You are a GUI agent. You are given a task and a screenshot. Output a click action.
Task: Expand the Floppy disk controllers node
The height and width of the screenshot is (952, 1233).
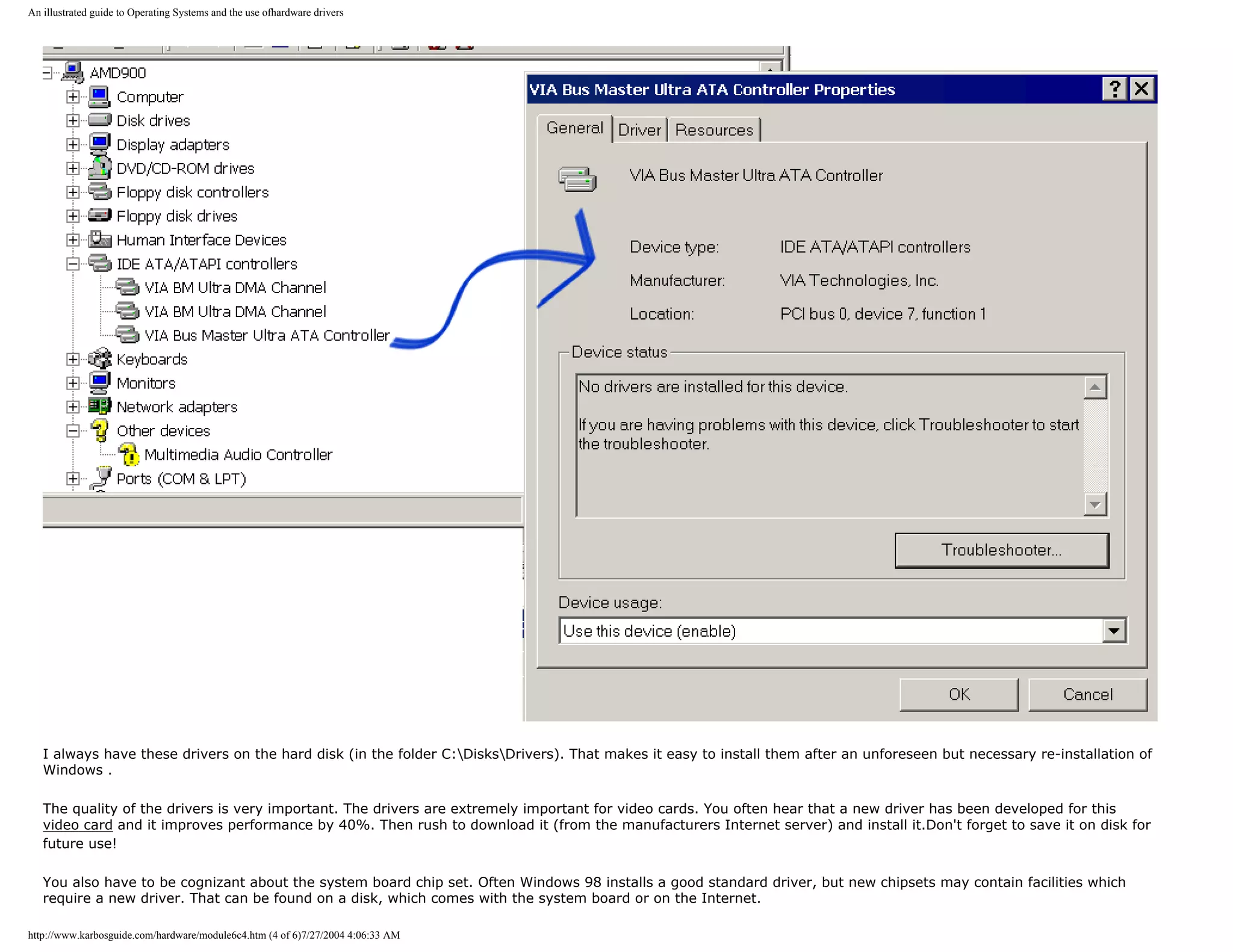72,192
